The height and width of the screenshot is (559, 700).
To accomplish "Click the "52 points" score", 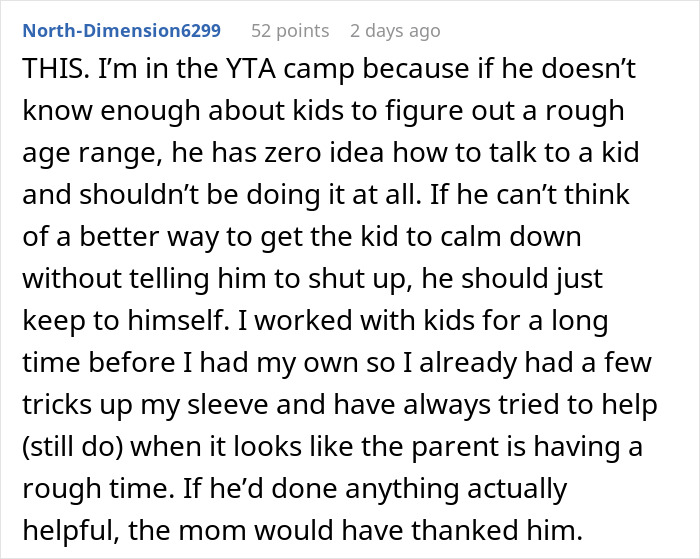I will (290, 31).
